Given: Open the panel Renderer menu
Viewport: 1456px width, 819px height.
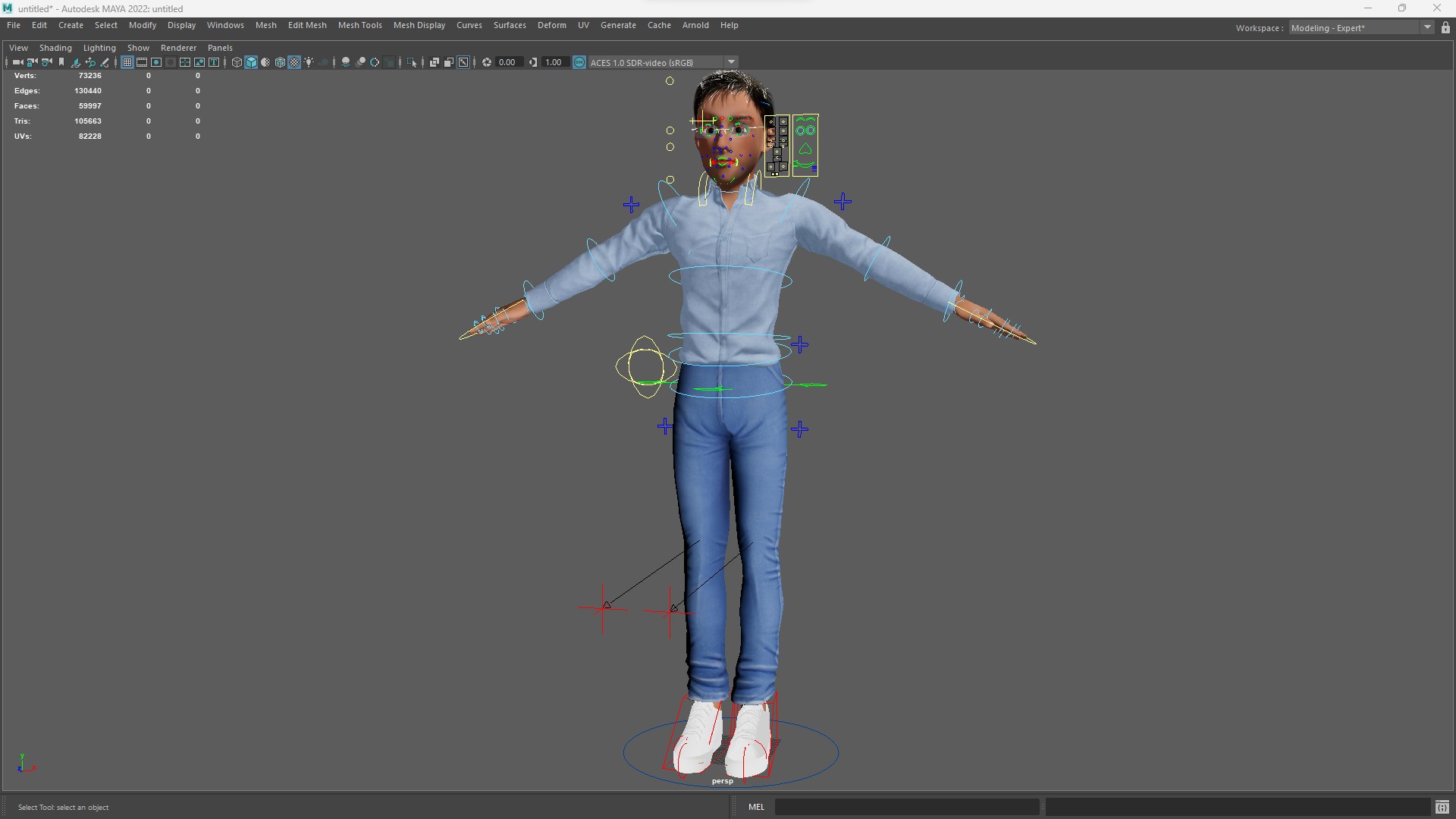Looking at the screenshot, I should 178,48.
